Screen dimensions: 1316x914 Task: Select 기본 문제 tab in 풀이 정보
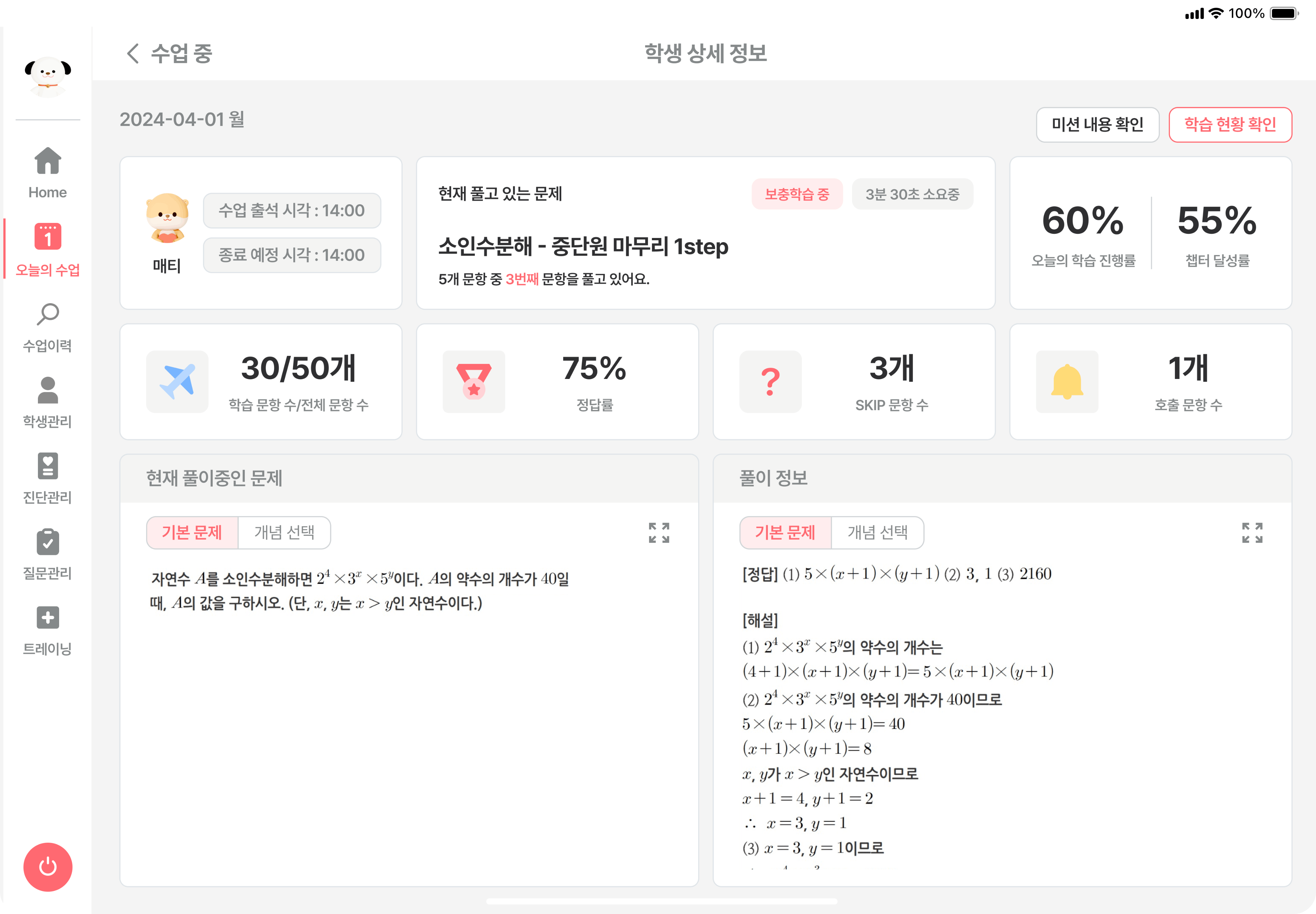coord(786,532)
